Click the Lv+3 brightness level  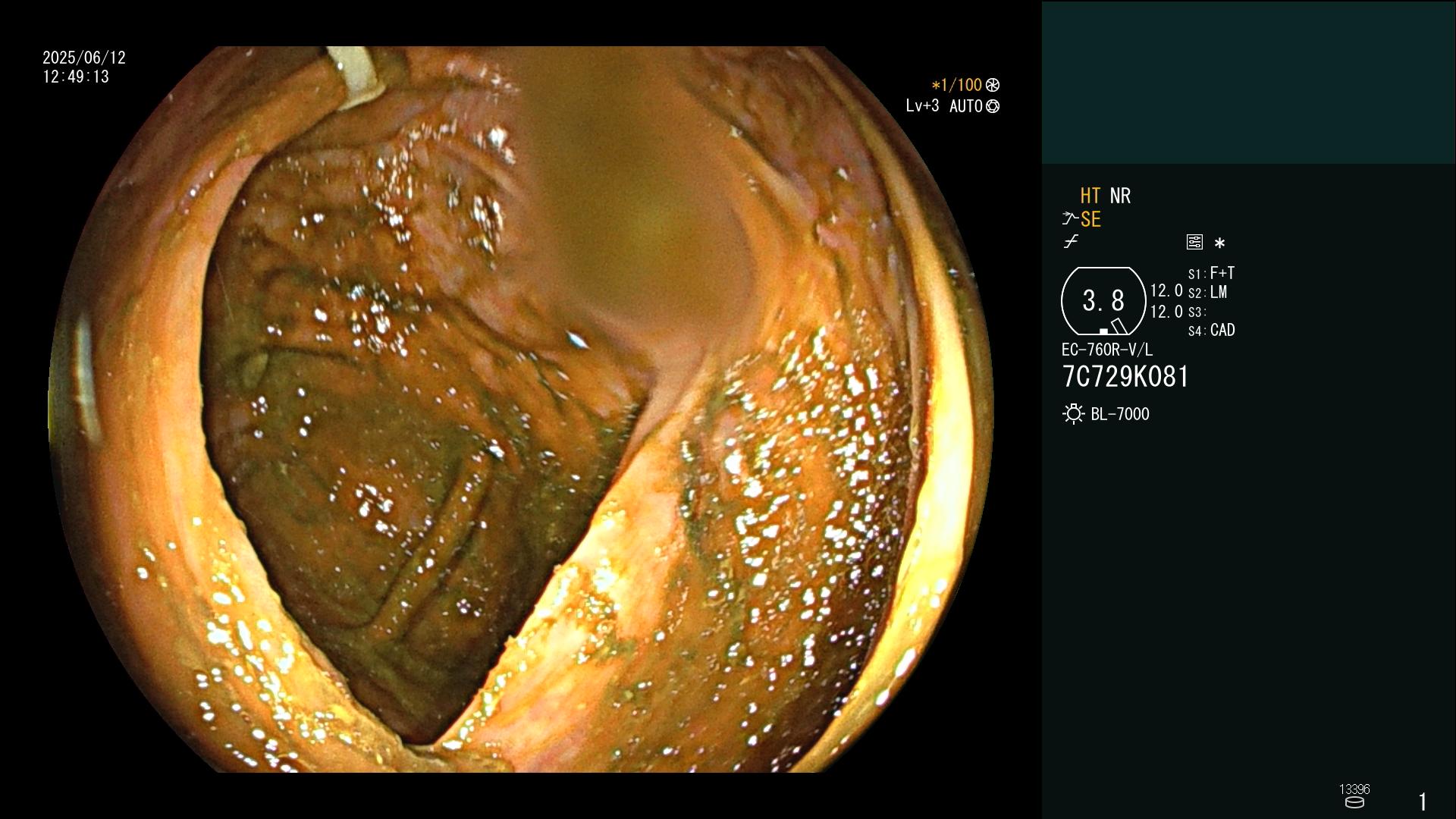(922, 105)
